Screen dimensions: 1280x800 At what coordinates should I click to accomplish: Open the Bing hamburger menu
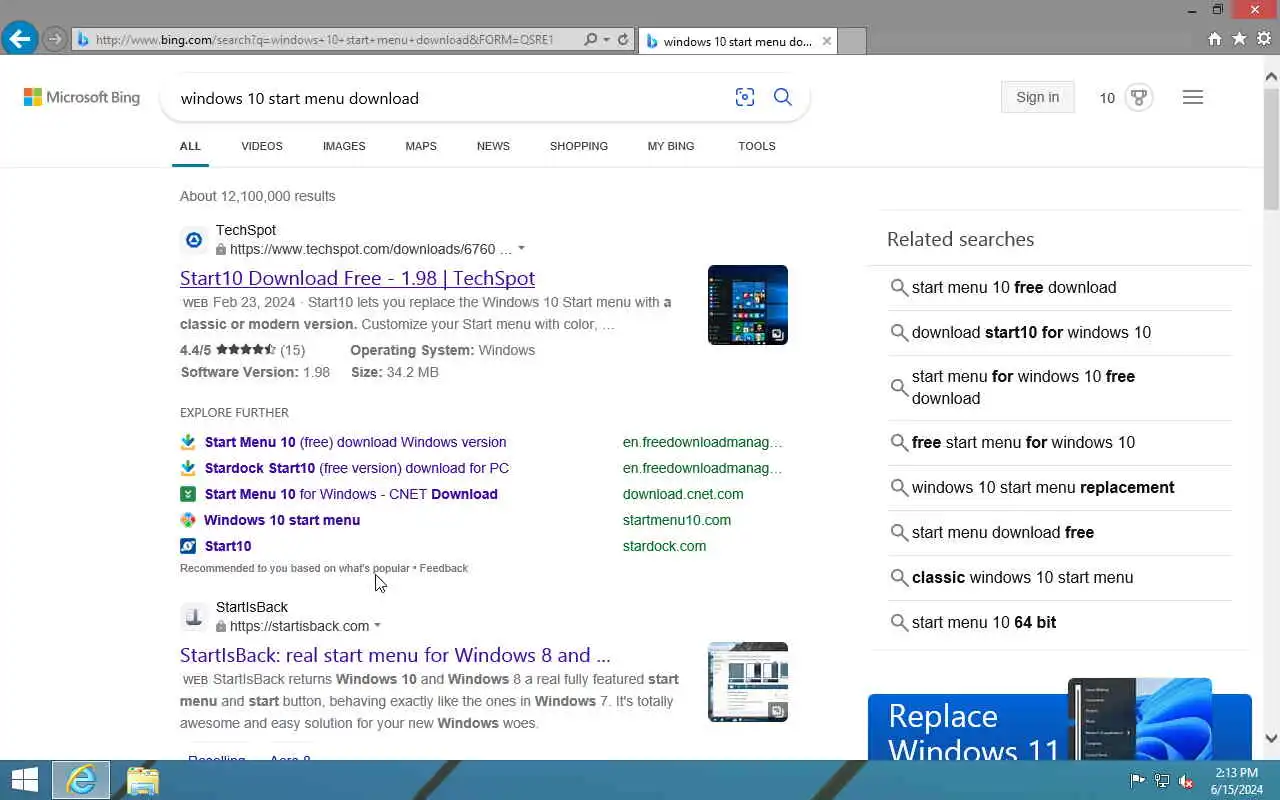pyautogui.click(x=1193, y=97)
